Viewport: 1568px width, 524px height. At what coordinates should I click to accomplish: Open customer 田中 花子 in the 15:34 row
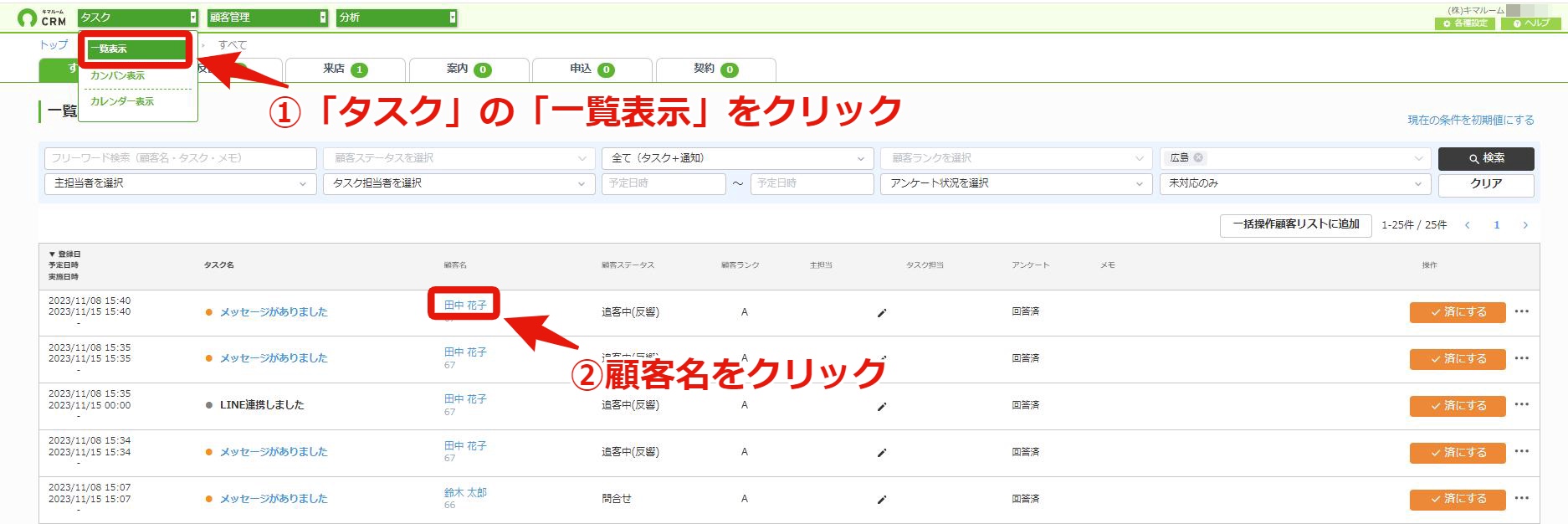pos(465,446)
